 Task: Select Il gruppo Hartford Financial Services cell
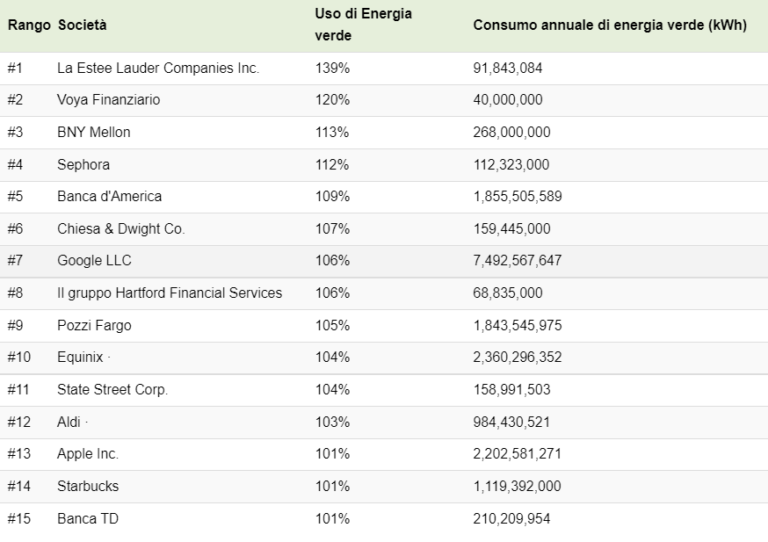(x=169, y=293)
